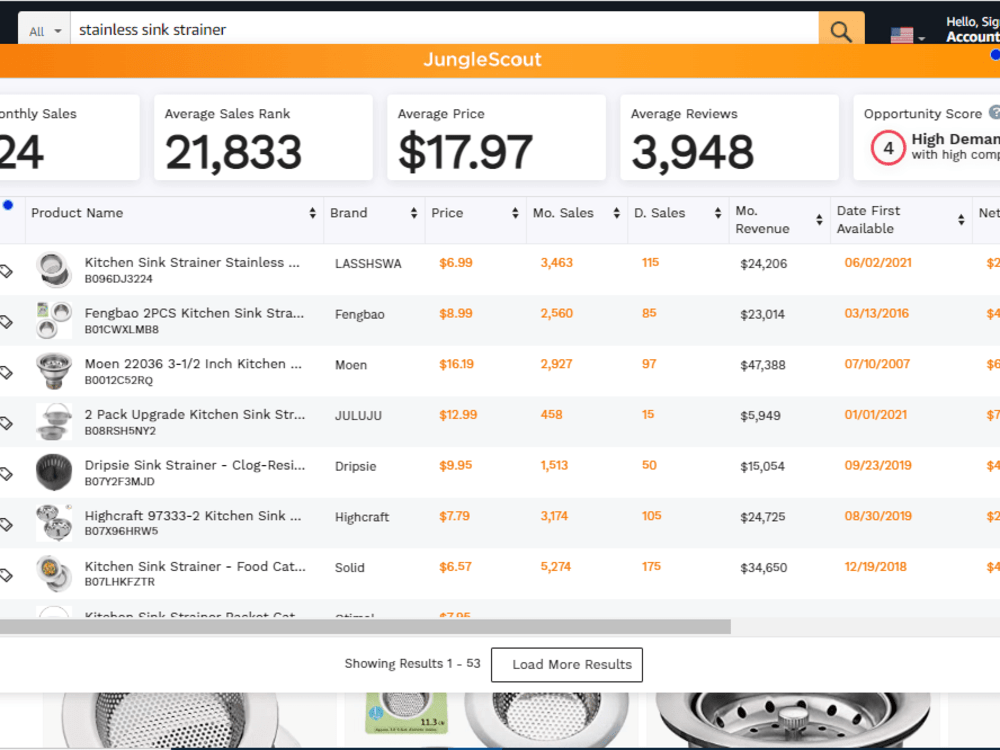The image size is (1000, 750).
Task: Click the orange search magnifier button
Action: tap(841, 30)
